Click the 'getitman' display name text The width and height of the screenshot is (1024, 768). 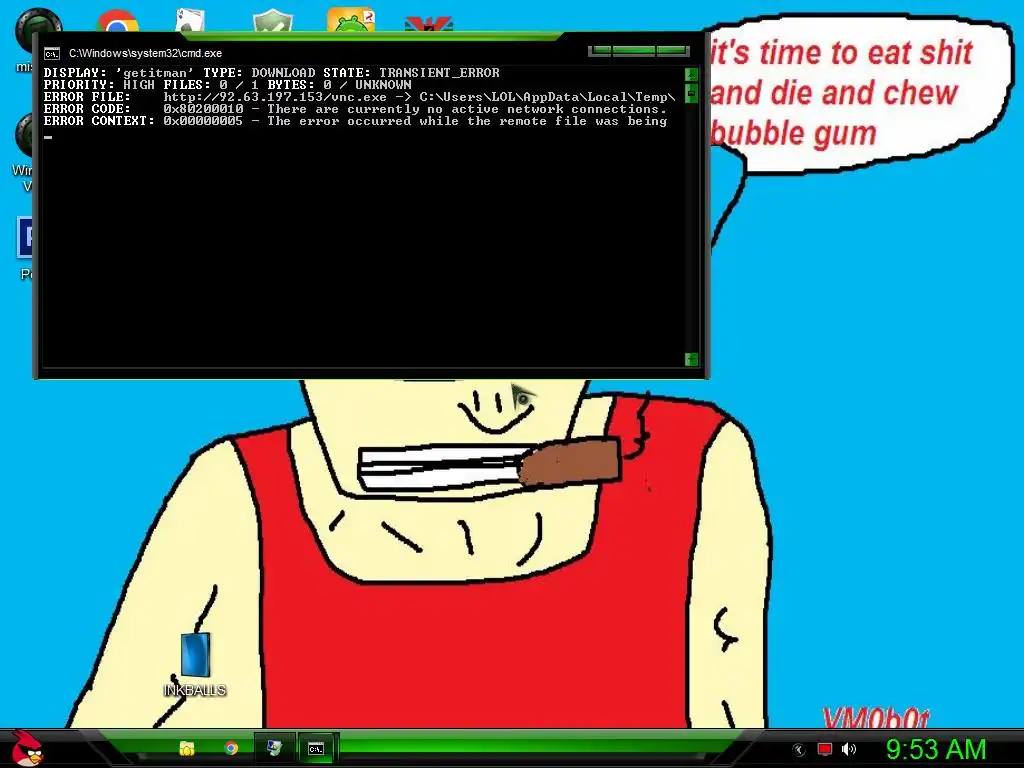click(x=155, y=72)
